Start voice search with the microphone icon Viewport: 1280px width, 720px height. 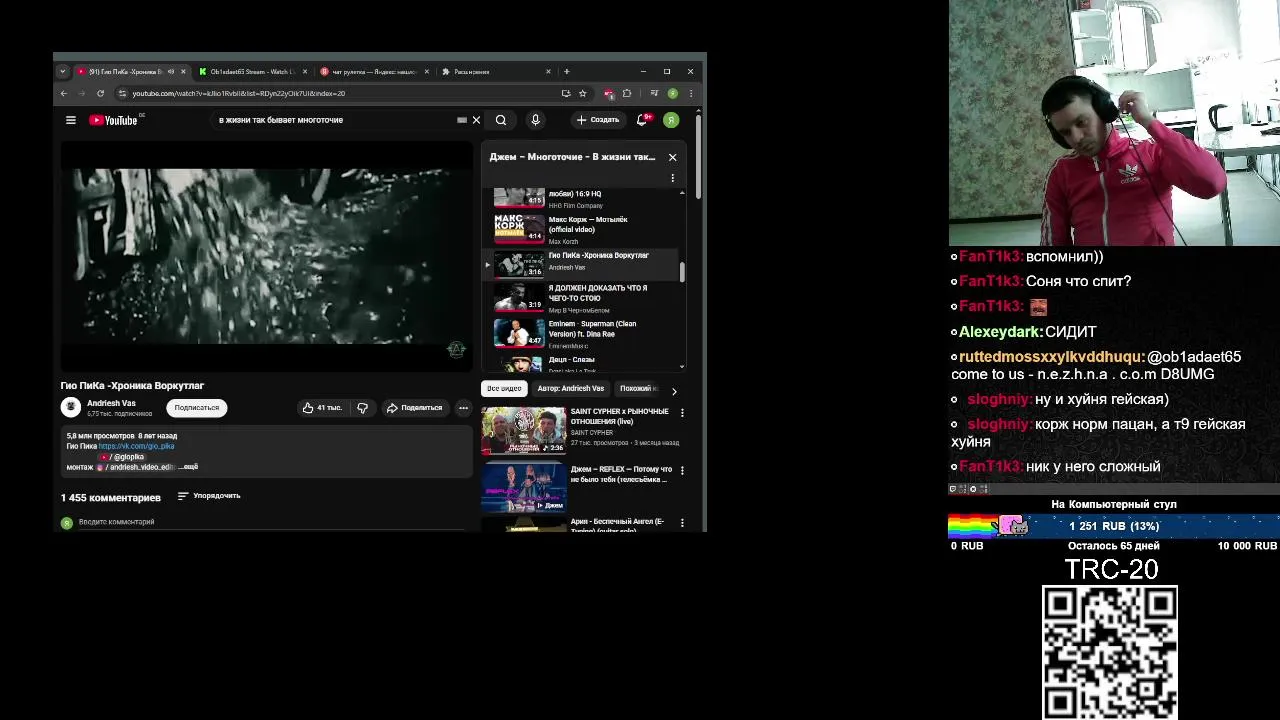(536, 120)
